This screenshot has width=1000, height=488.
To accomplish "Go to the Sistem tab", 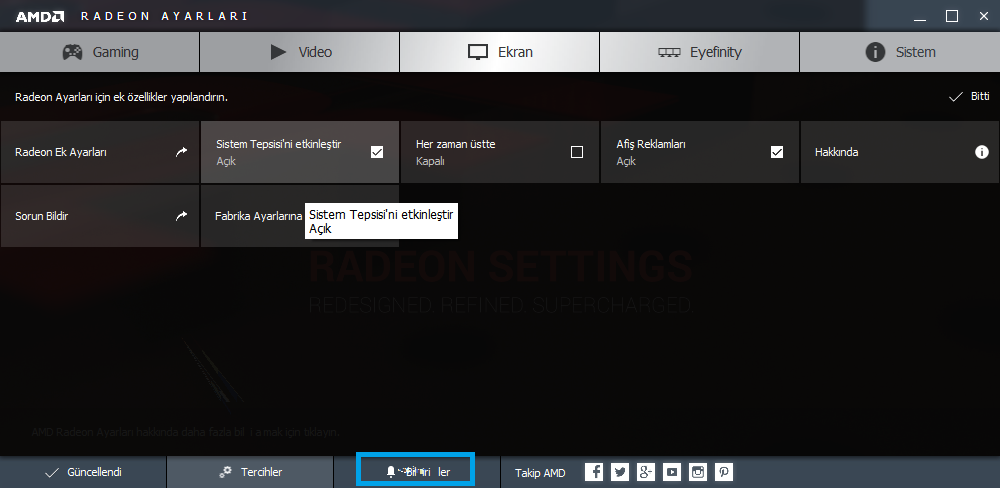I will (x=900, y=52).
